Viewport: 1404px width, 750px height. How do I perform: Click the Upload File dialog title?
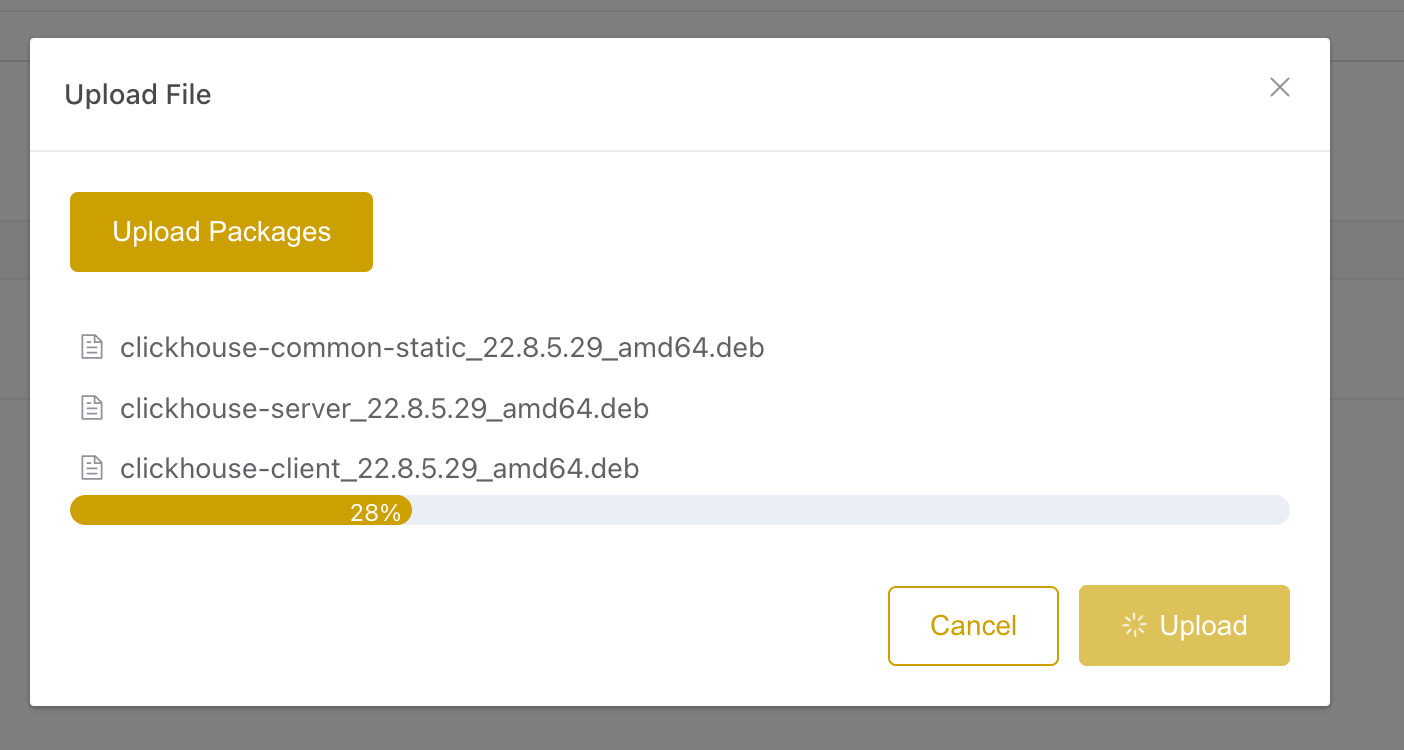(x=138, y=94)
